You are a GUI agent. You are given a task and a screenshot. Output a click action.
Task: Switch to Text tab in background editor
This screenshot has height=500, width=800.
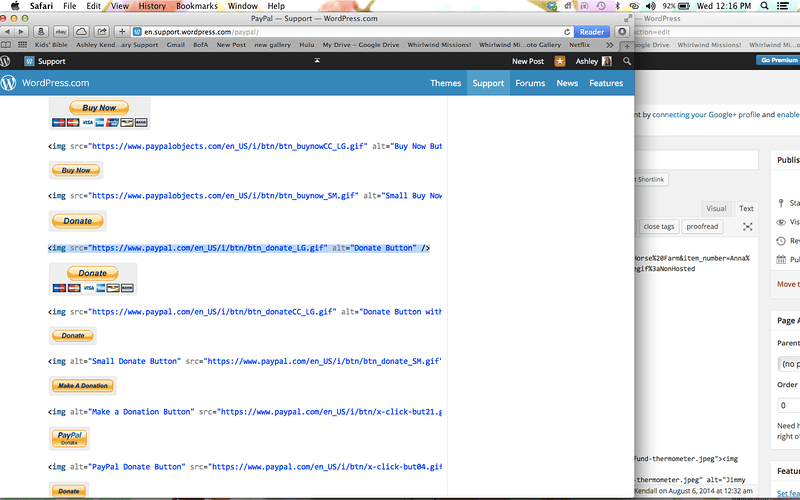[x=746, y=208]
